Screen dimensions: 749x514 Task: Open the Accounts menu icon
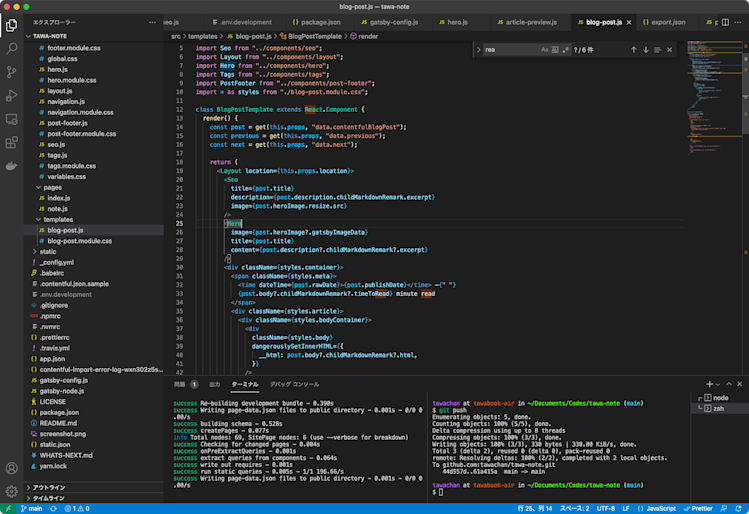point(11,468)
